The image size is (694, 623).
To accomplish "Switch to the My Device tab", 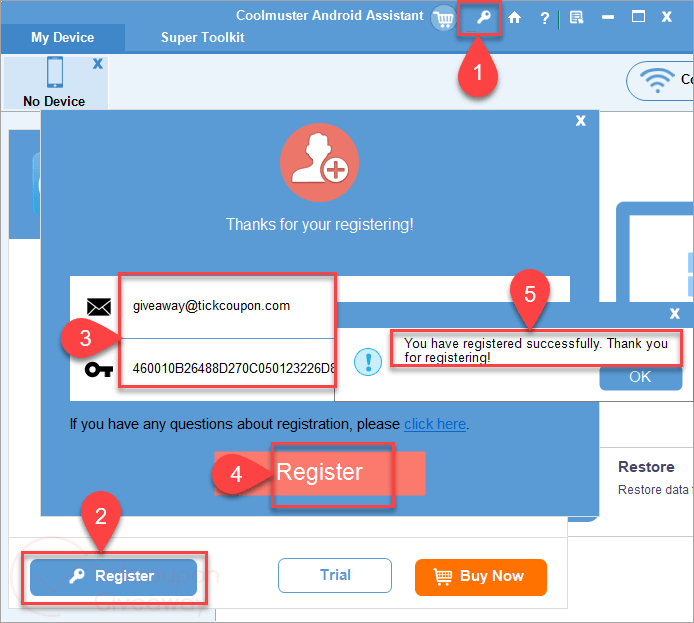I will [x=62, y=38].
